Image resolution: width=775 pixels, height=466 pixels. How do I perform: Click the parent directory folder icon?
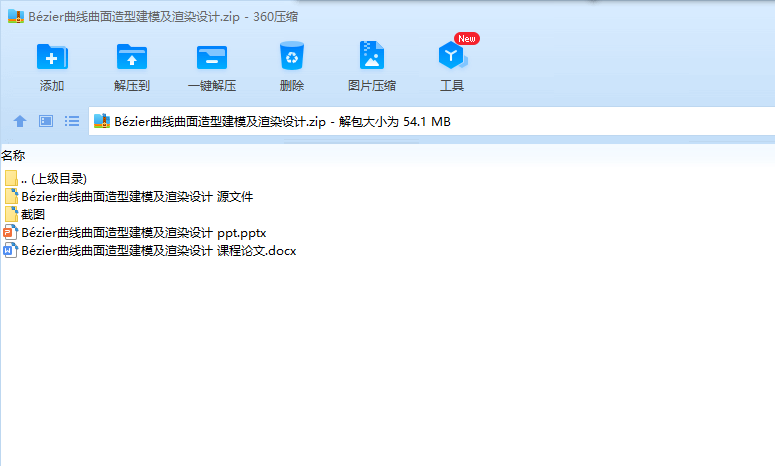click(x=11, y=178)
